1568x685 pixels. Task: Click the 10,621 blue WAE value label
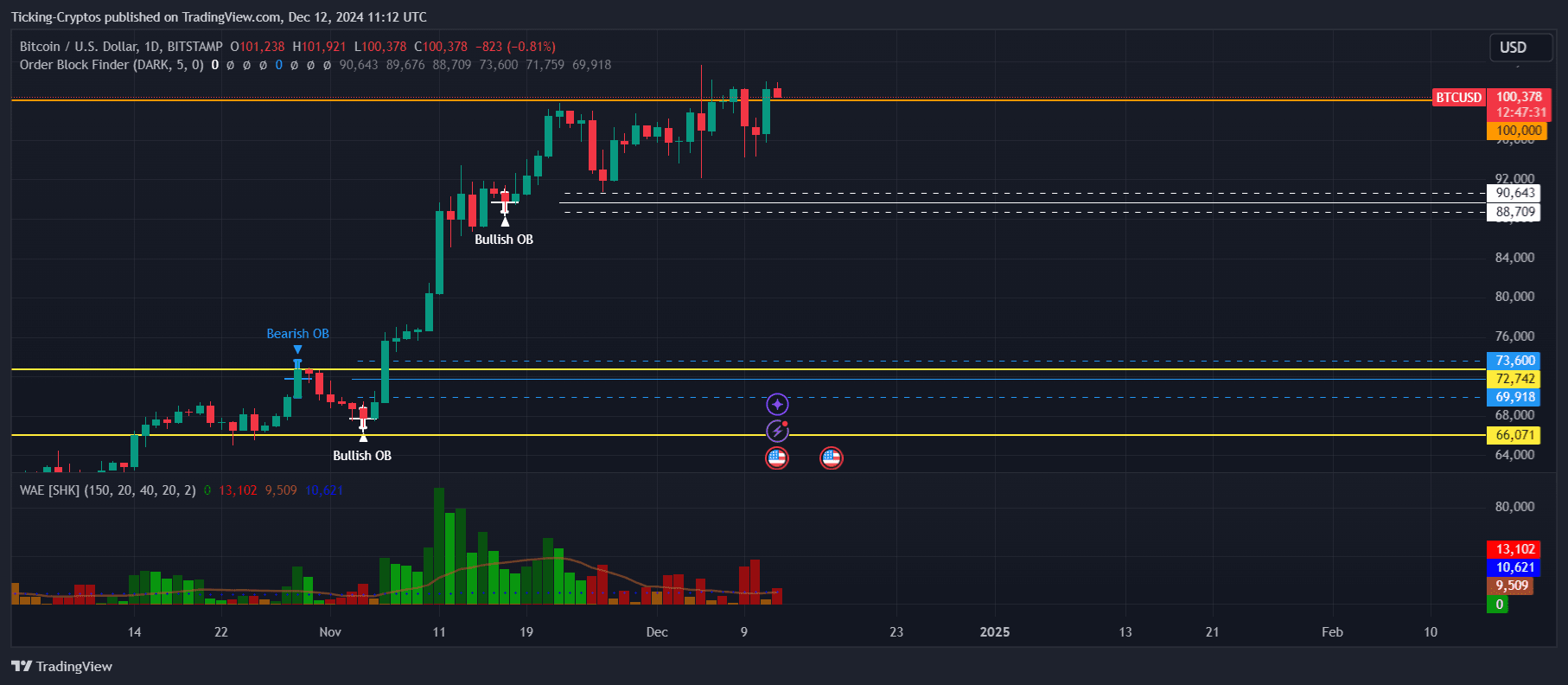[x=1514, y=567]
